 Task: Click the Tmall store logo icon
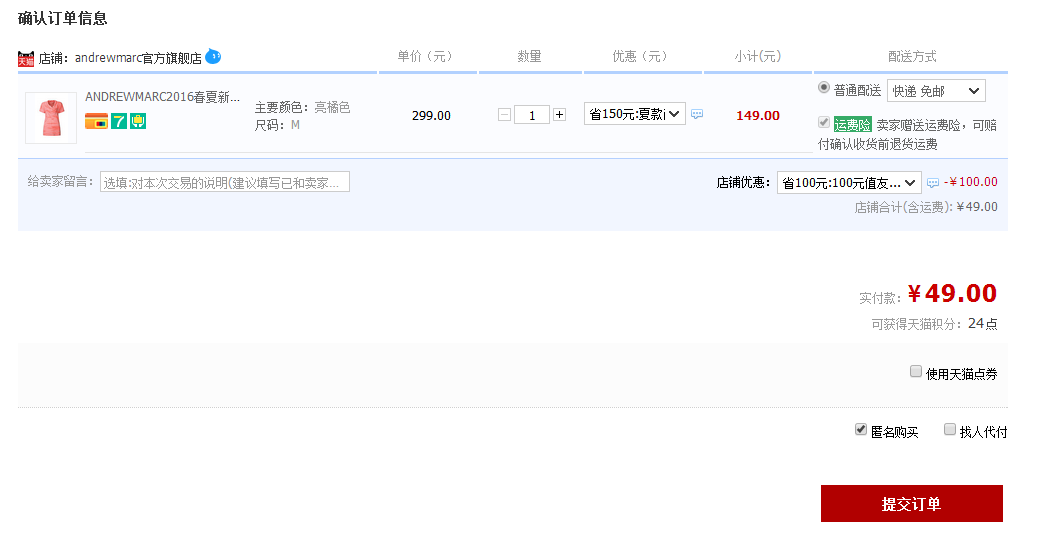point(26,59)
